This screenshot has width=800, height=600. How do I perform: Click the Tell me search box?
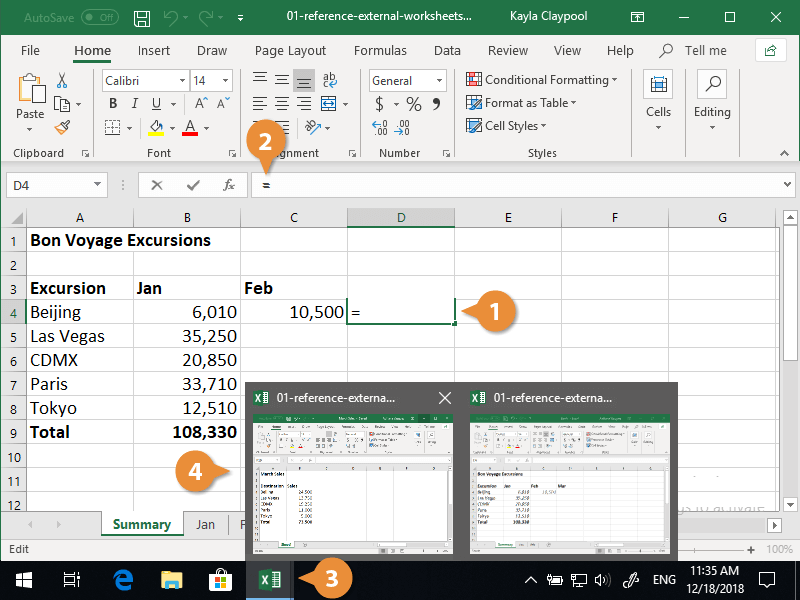pos(705,50)
